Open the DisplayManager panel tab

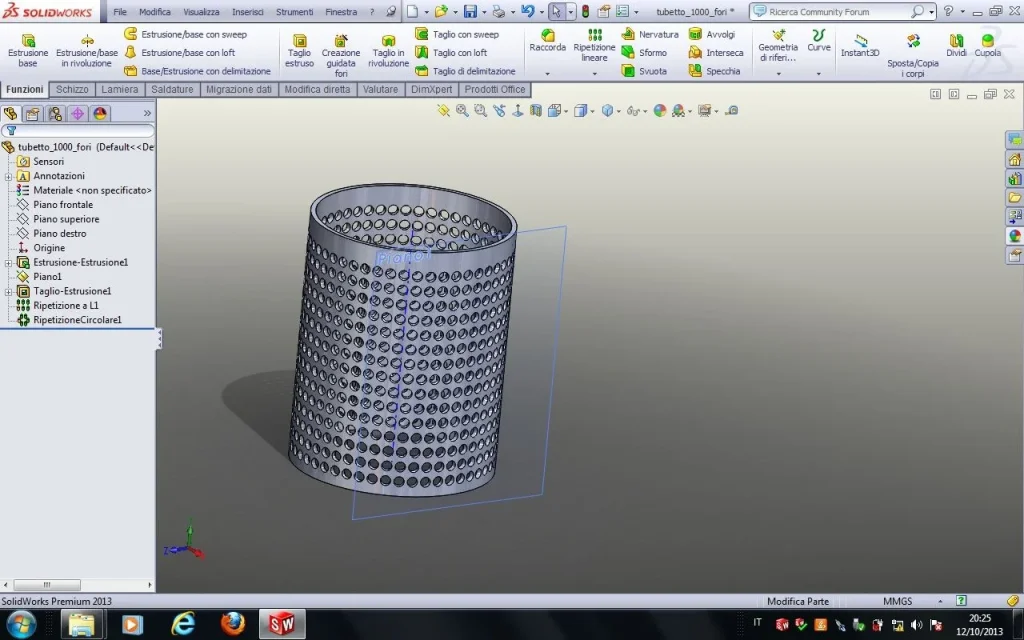pos(99,114)
